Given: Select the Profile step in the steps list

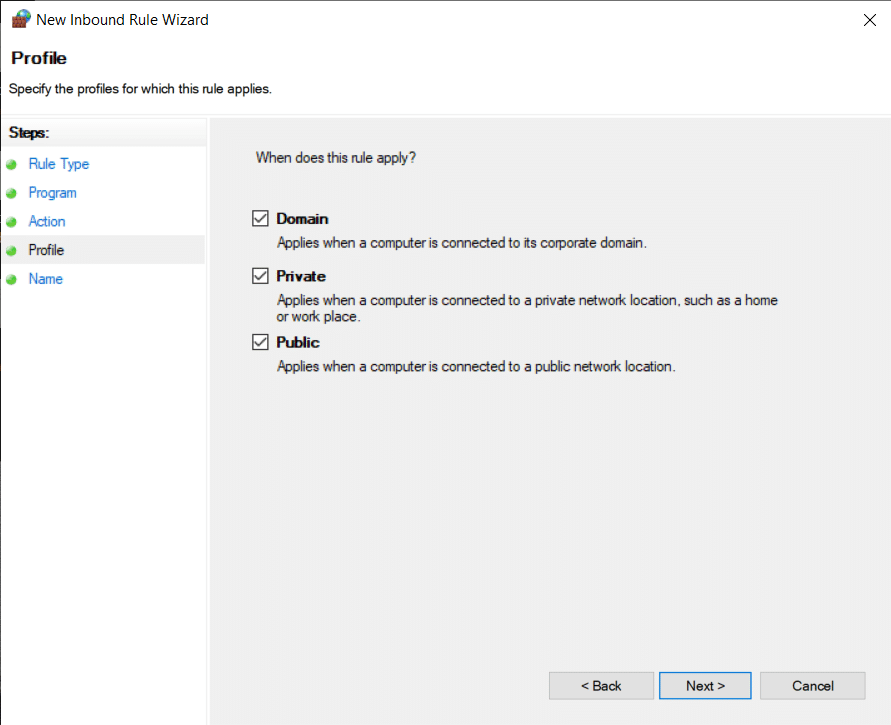Looking at the screenshot, I should (x=47, y=250).
